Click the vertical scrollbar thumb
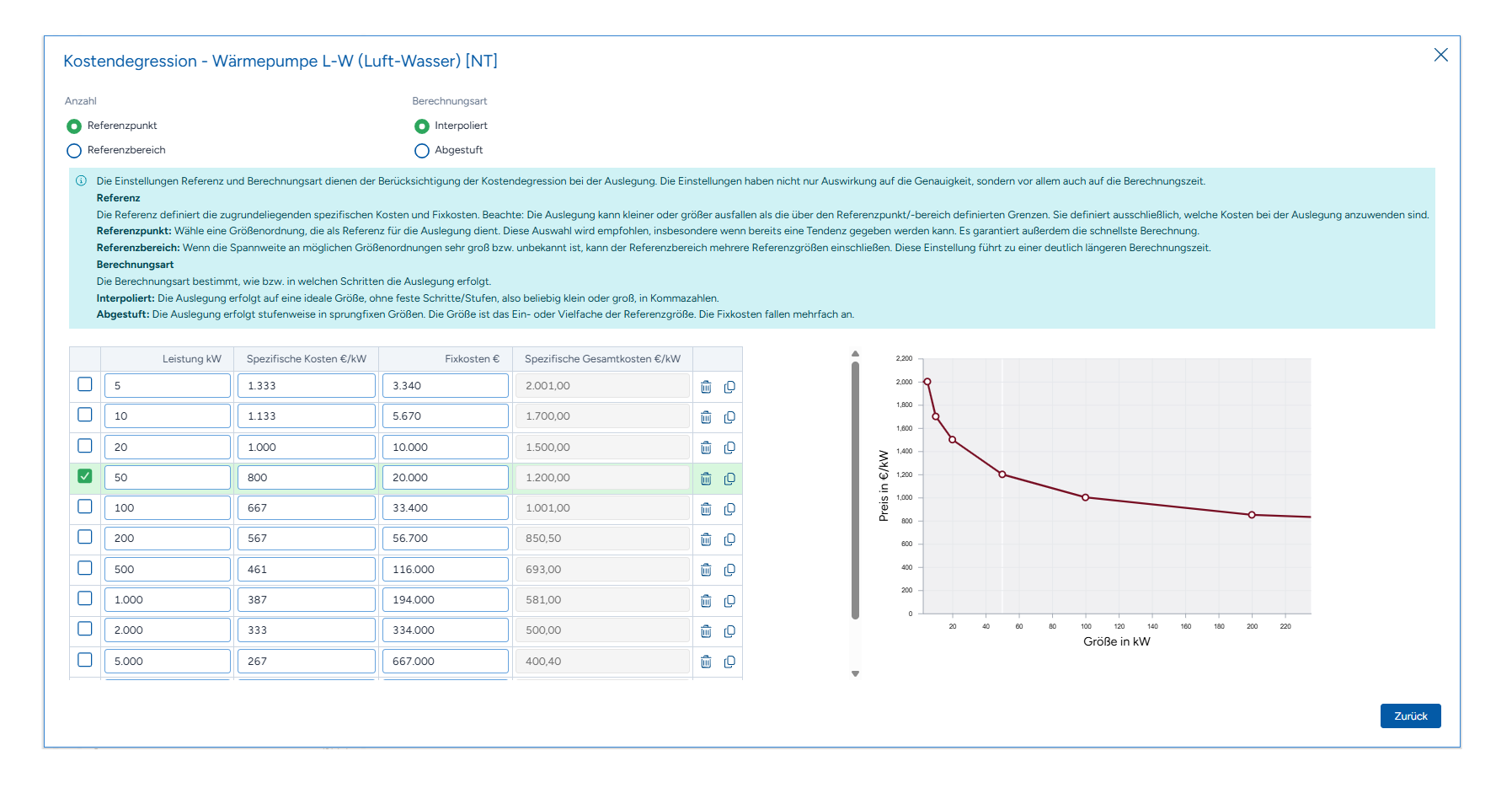 point(855,490)
